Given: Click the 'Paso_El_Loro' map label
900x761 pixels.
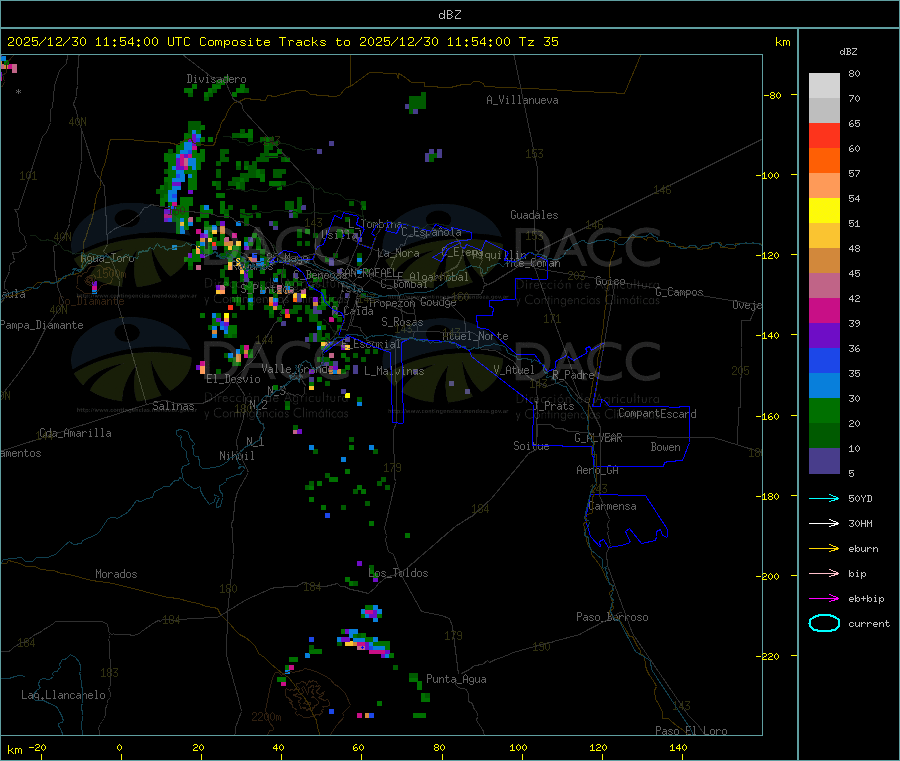Looking at the screenshot, I should click(x=691, y=731).
